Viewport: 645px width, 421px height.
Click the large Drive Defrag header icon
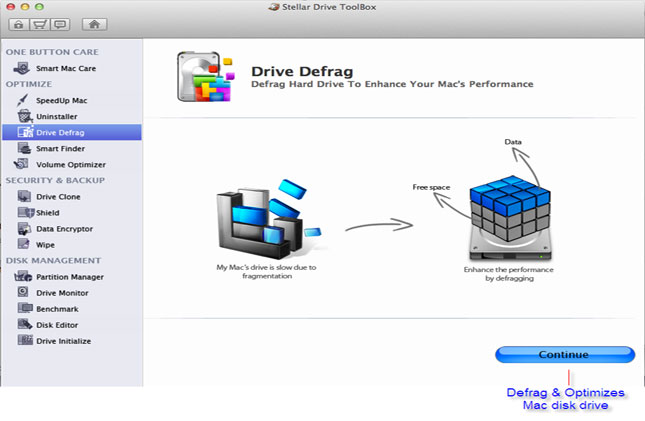(206, 77)
